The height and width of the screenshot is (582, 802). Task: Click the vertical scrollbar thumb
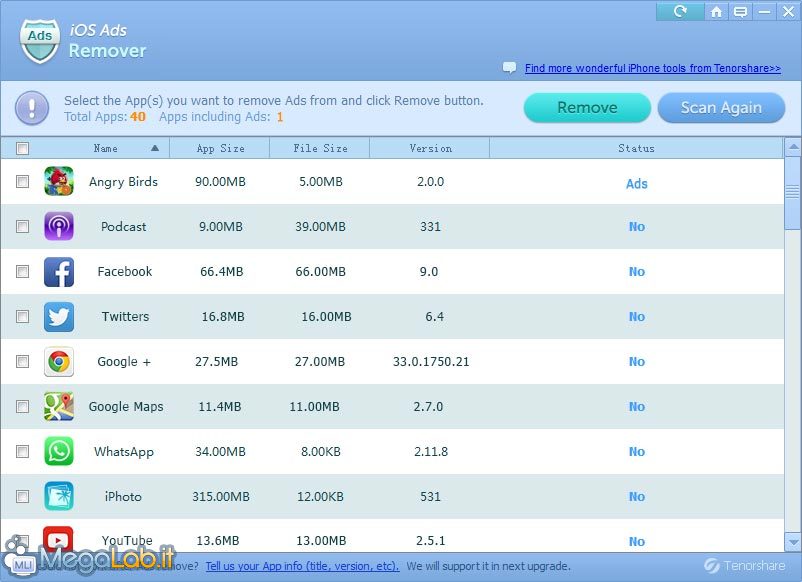point(793,193)
